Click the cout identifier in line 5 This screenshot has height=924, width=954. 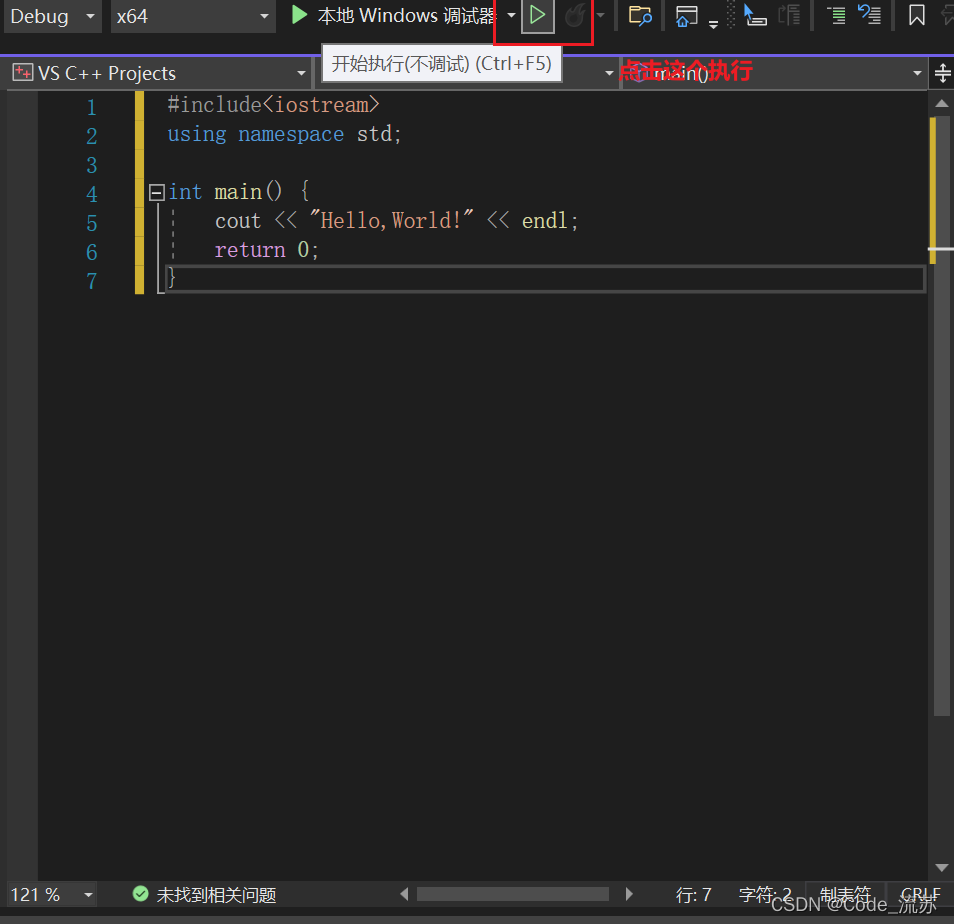point(237,221)
